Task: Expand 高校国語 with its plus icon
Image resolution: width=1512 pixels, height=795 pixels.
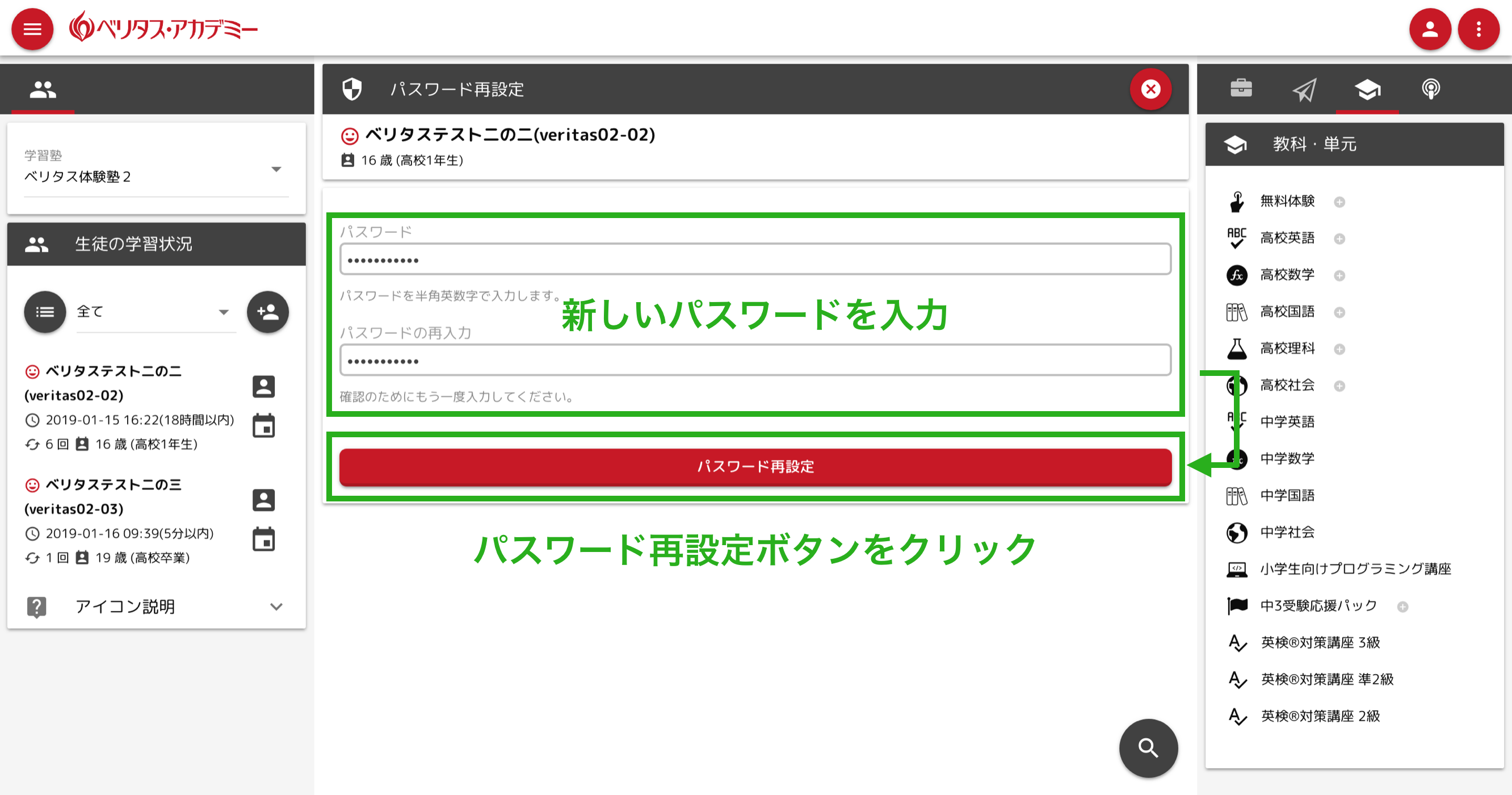Action: click(x=1339, y=312)
